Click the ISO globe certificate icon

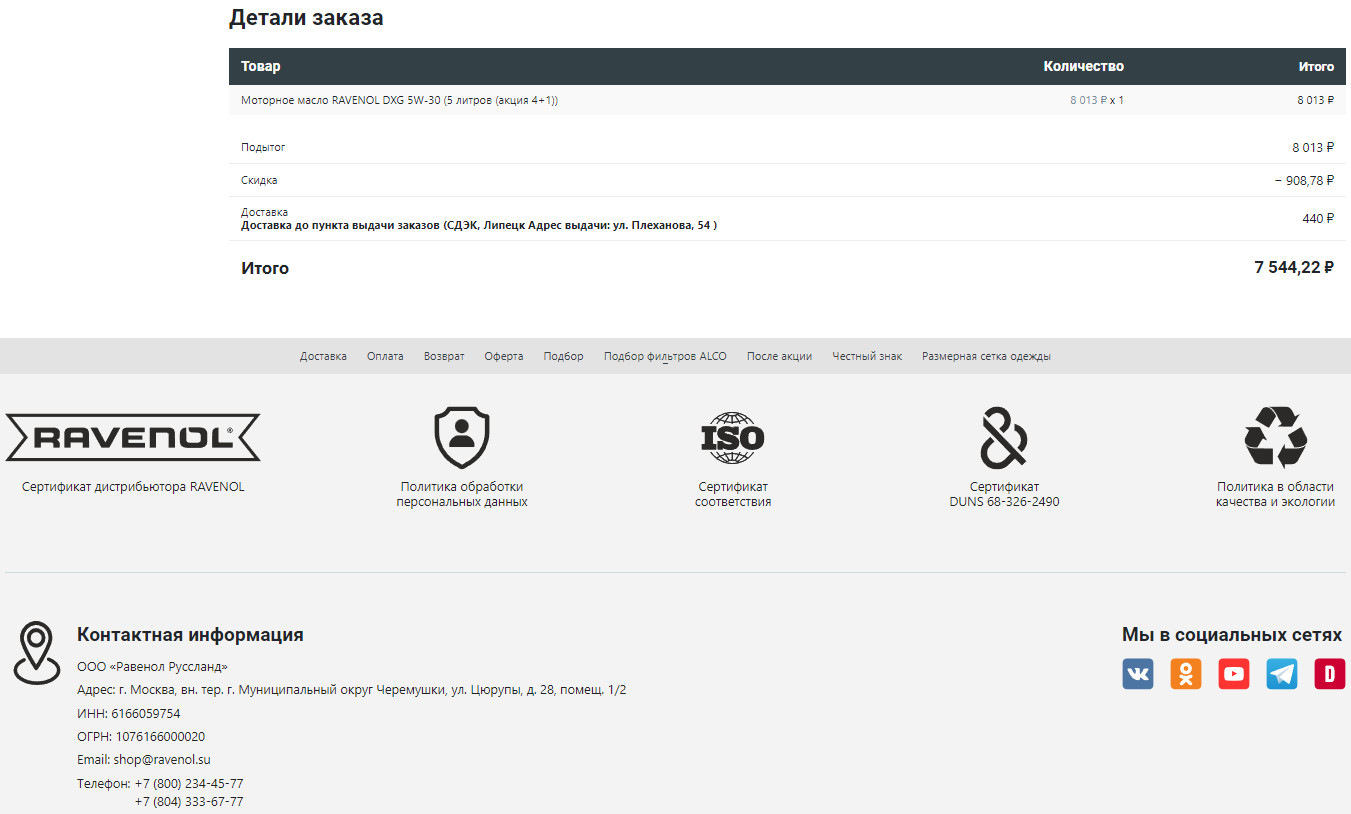[733, 437]
